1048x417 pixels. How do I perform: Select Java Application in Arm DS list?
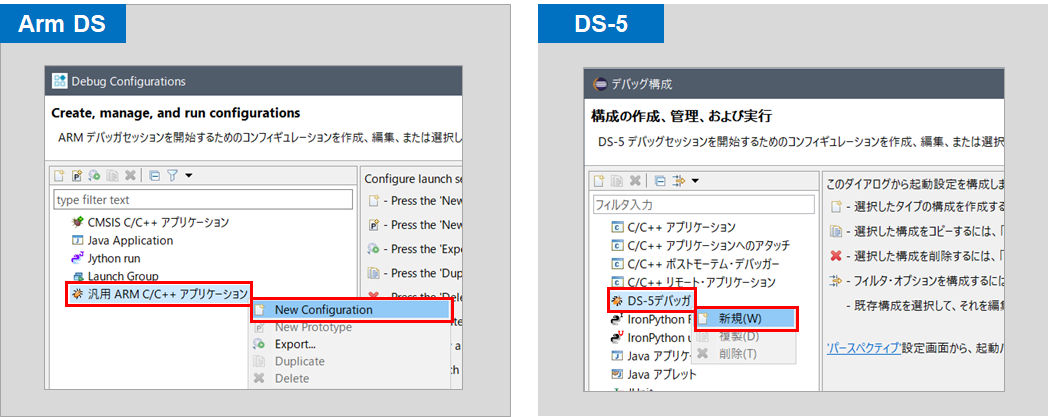pyautogui.click(x=129, y=240)
